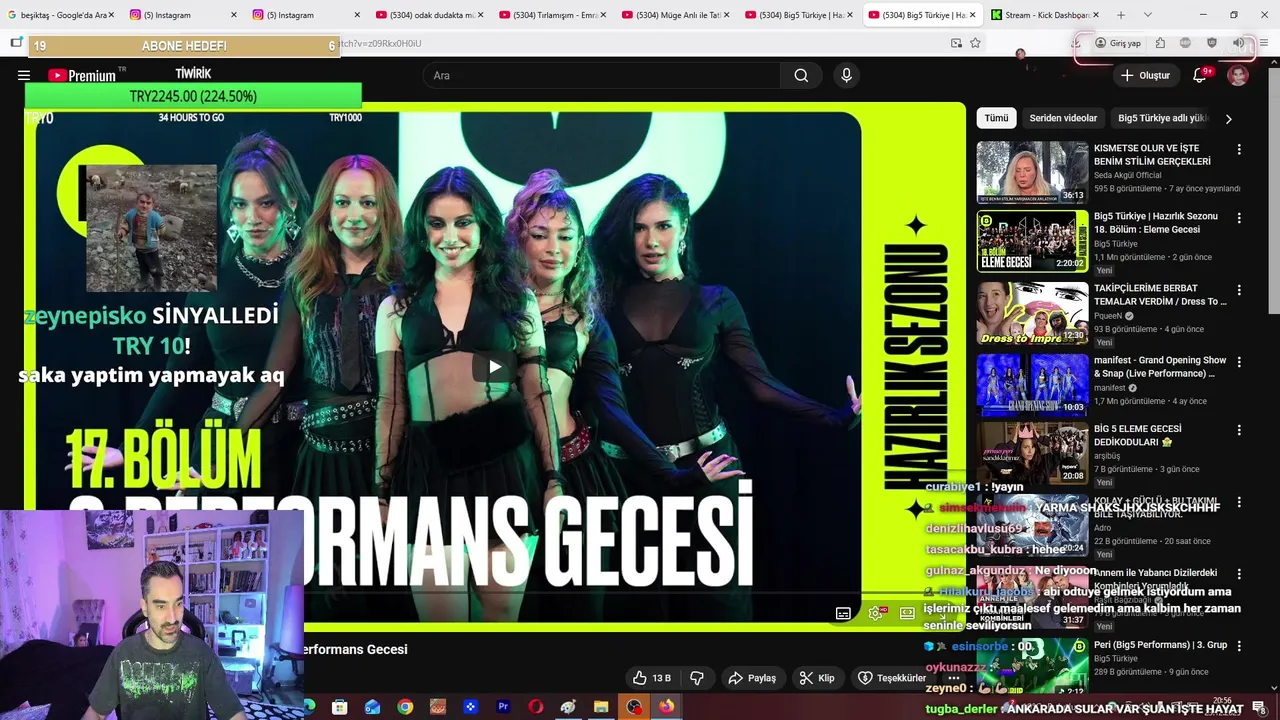
Task: Show more filter chips with right arrow
Action: click(1228, 118)
